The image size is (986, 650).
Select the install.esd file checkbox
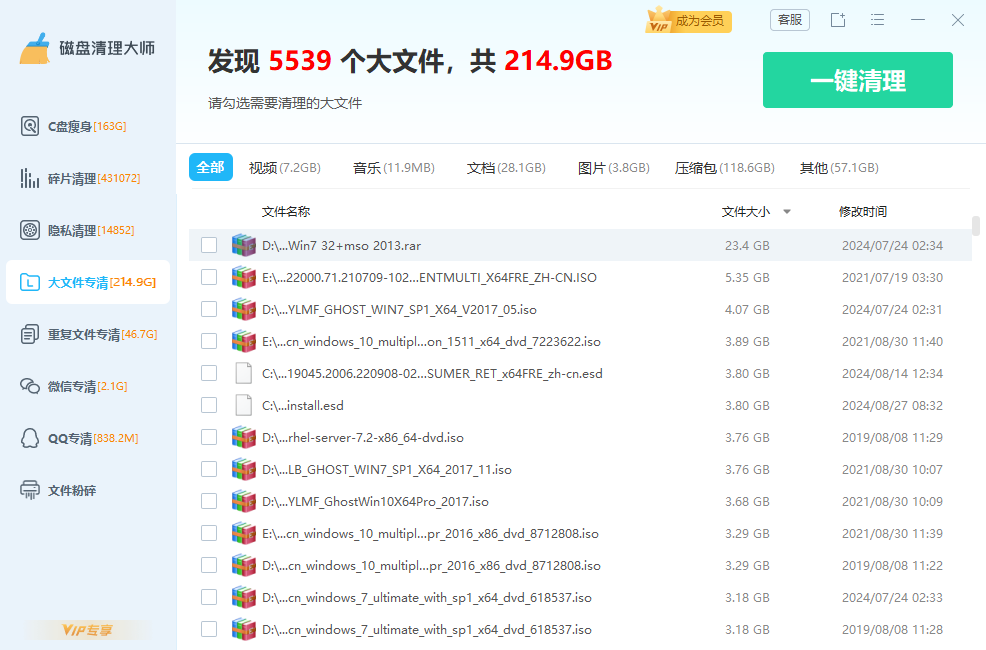tap(208, 404)
